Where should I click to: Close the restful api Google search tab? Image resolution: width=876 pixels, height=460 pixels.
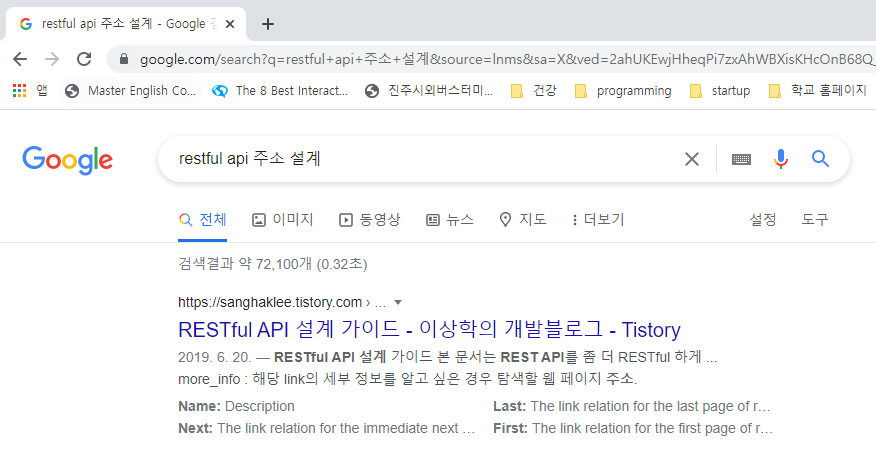(x=230, y=24)
